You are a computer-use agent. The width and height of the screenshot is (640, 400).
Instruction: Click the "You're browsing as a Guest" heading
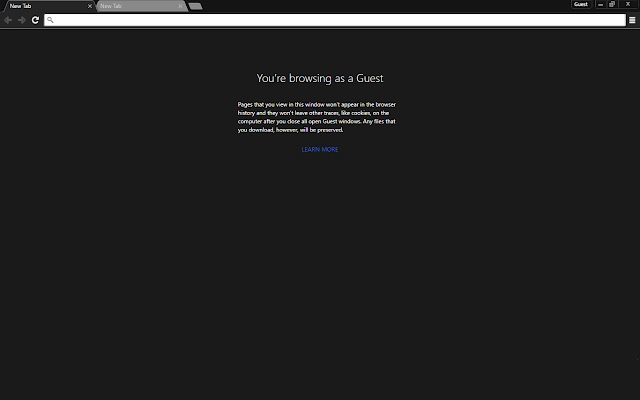[320, 78]
